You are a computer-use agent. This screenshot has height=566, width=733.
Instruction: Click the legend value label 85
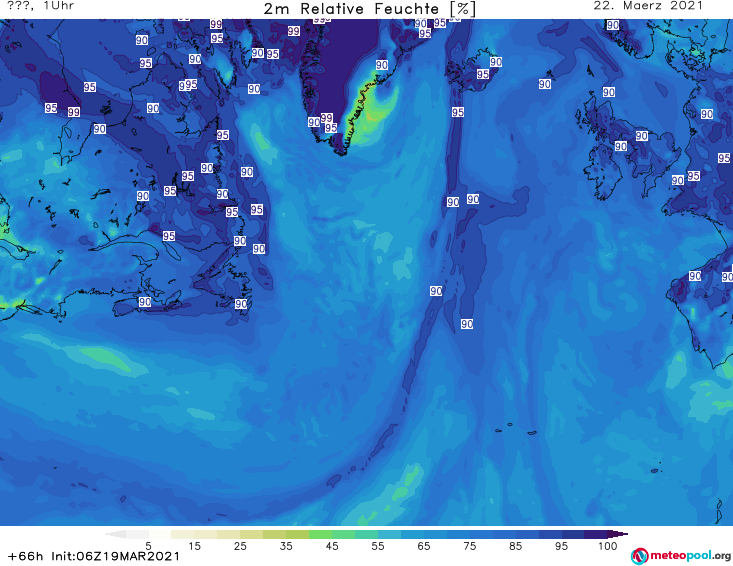515,546
